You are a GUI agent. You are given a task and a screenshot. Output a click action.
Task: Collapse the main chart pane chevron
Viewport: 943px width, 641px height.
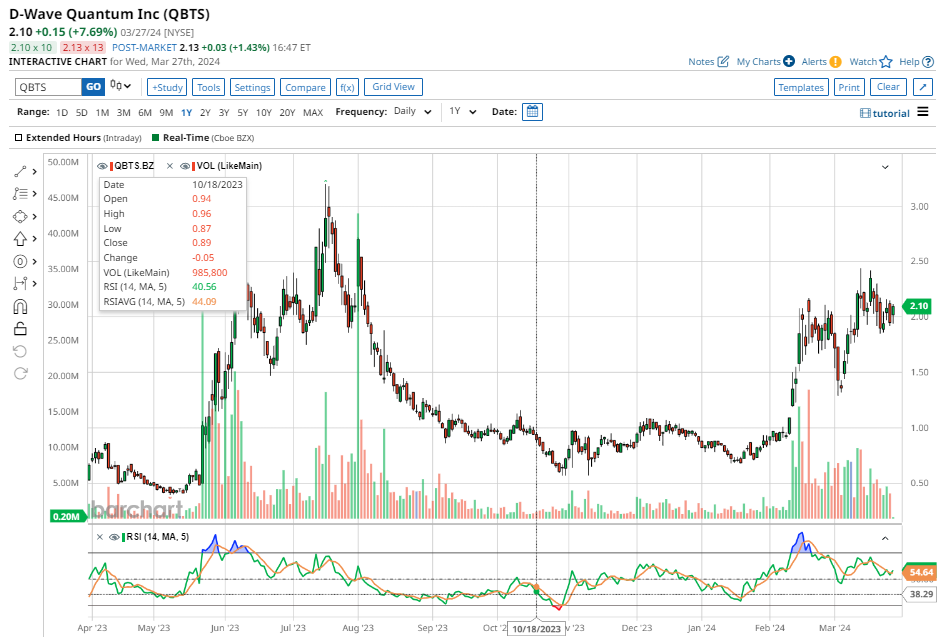885,167
